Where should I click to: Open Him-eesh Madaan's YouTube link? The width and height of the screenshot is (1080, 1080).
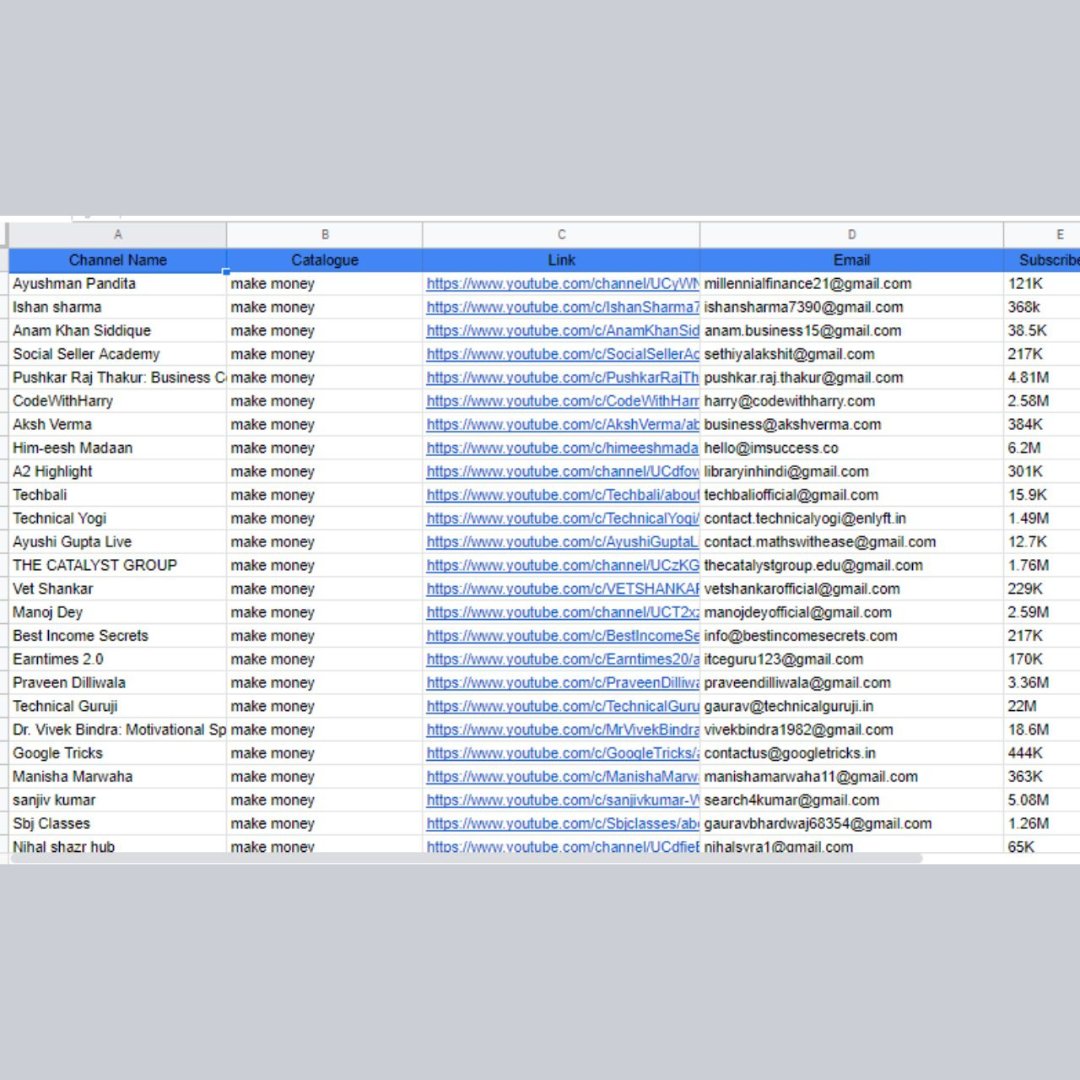coord(562,448)
